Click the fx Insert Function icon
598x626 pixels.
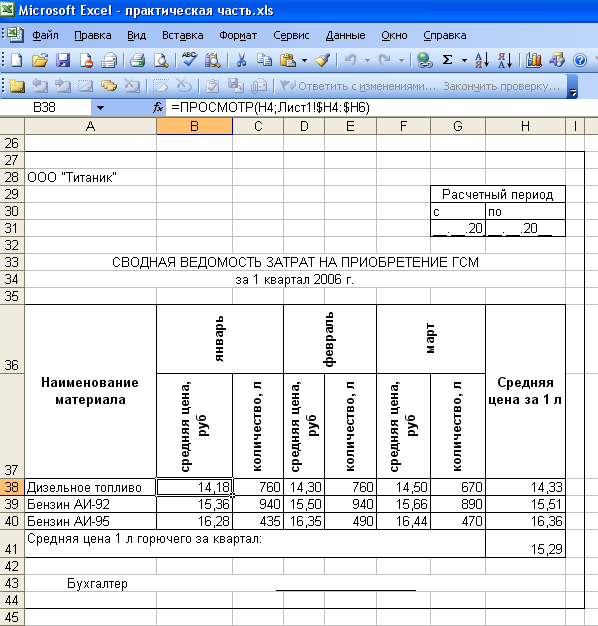click(x=158, y=107)
